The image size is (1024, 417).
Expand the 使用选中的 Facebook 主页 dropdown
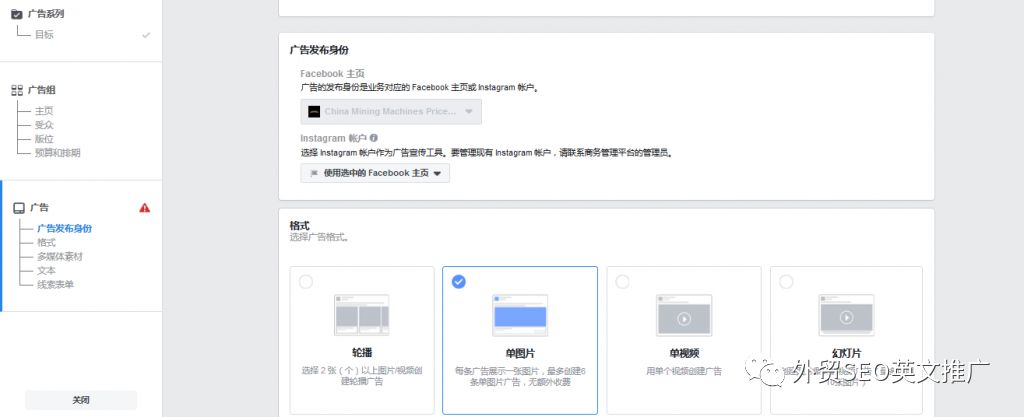[x=375, y=173]
